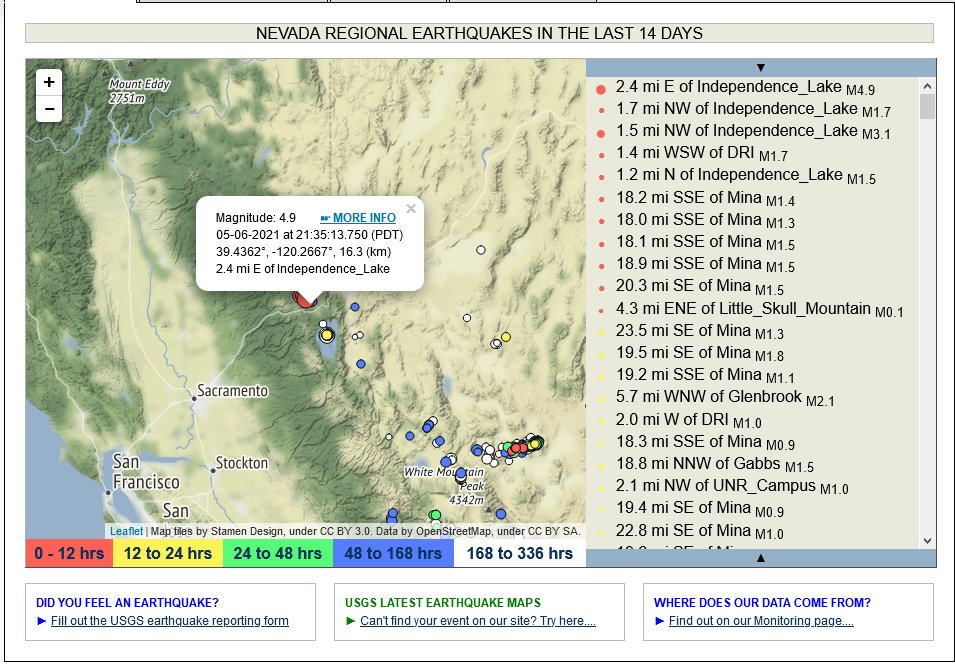Image resolution: width=955 pixels, height=665 pixels.
Task: Zoom out on the earthquake map
Action: [49, 109]
